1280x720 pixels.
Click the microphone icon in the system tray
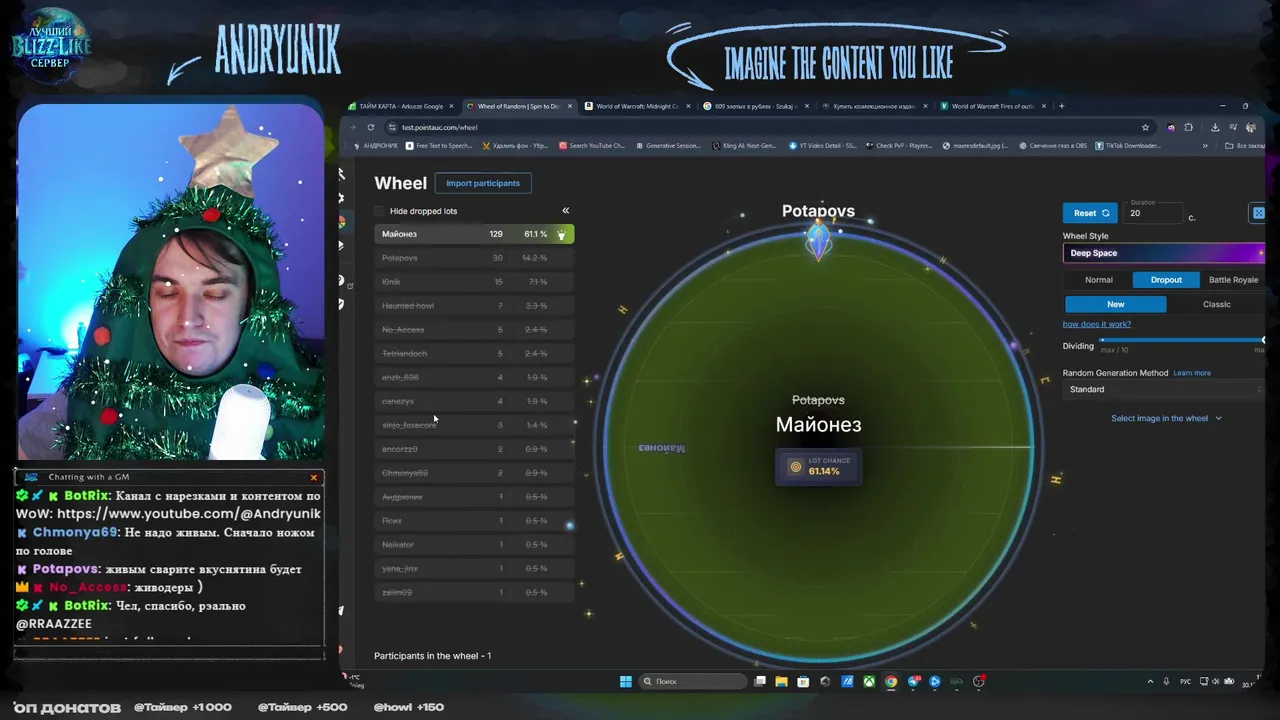1167,682
